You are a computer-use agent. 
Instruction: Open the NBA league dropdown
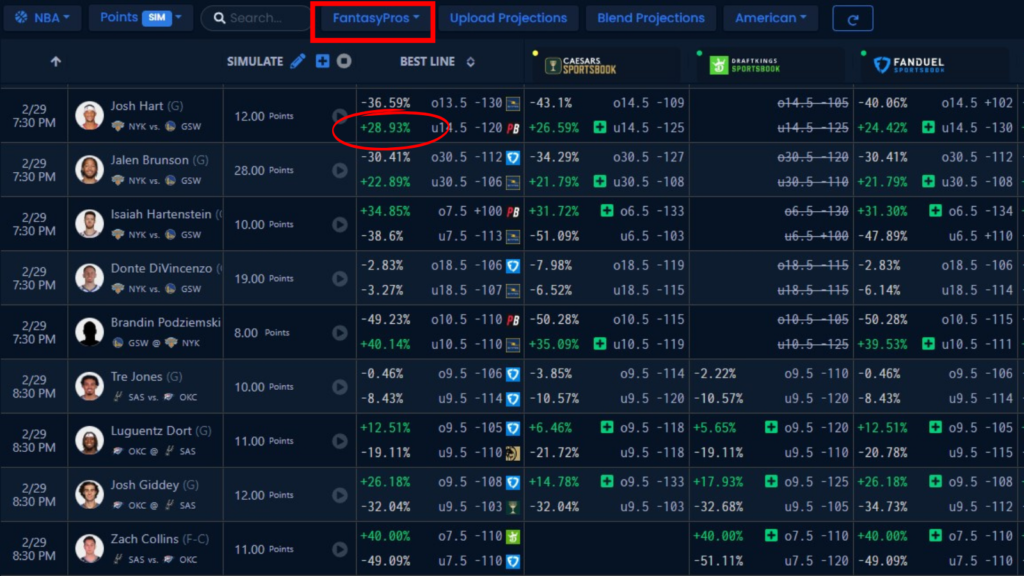point(42,18)
